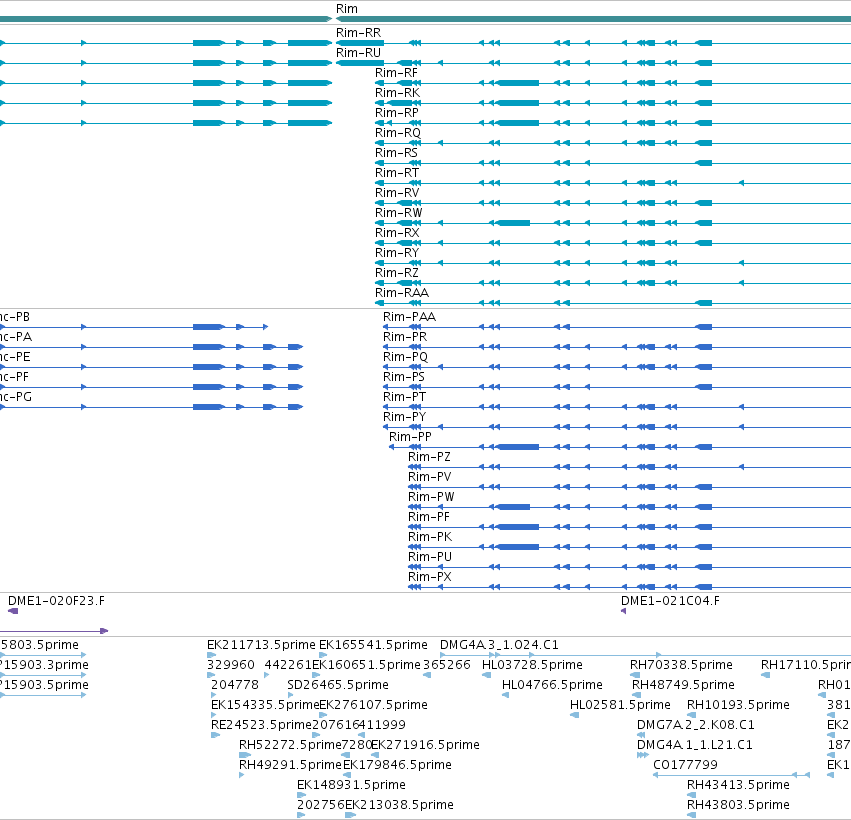Click the 204778 EST label
851x820 pixels.
[x=235, y=685]
